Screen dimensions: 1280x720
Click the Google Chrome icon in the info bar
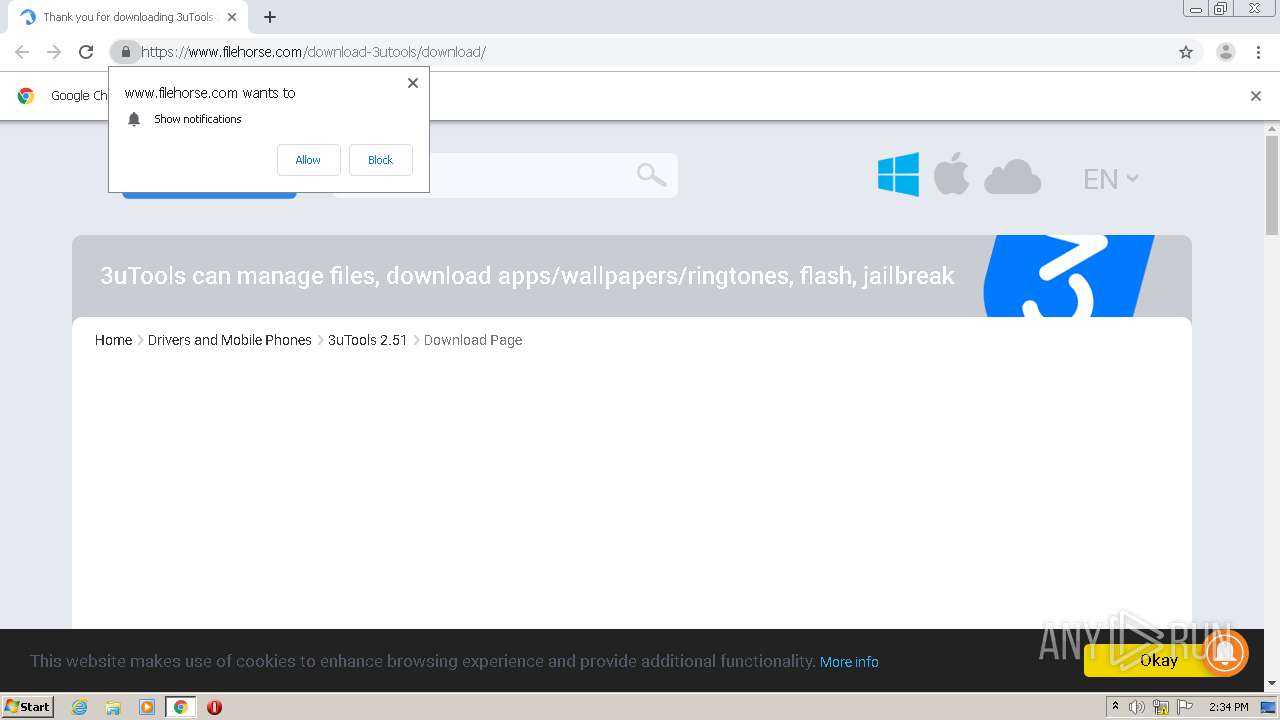point(26,96)
